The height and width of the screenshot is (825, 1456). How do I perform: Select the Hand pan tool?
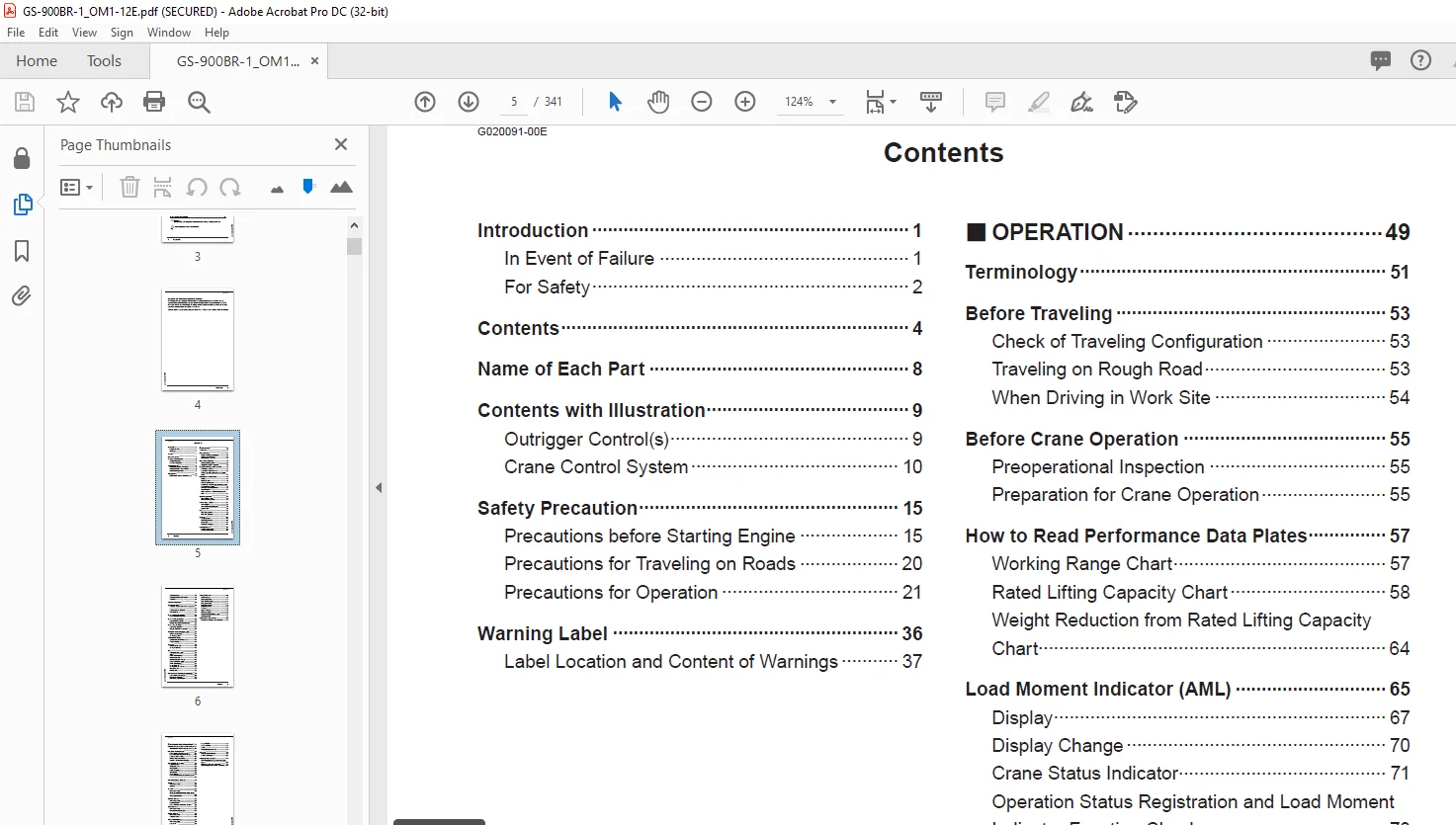(x=658, y=102)
